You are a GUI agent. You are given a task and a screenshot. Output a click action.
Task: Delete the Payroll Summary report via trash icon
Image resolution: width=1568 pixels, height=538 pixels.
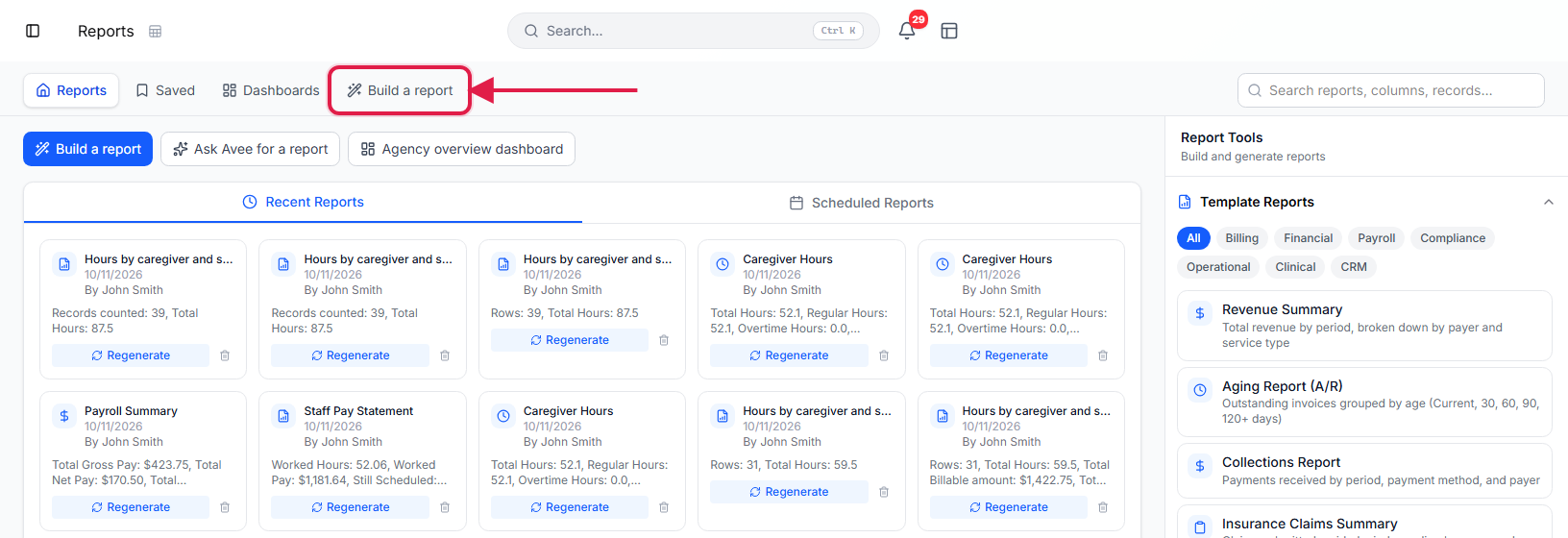[x=225, y=507]
